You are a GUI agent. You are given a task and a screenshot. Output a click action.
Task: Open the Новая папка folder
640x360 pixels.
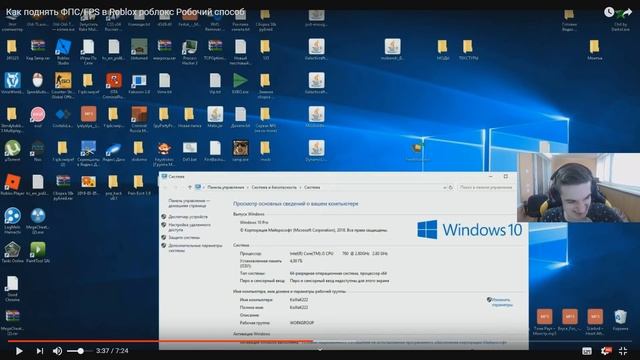click(x=189, y=118)
